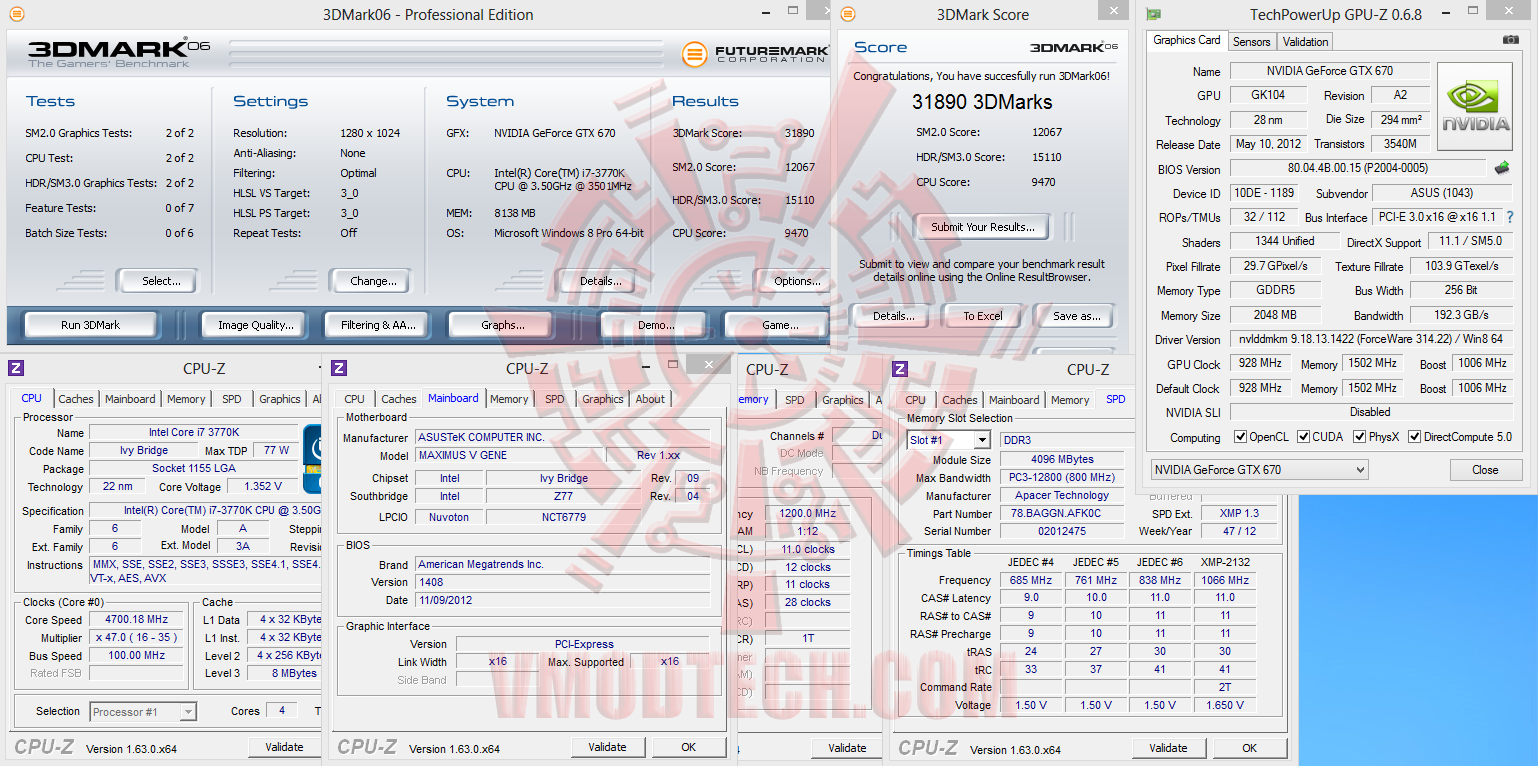
Task: Click the 3DMark06 logo in the Score window
Action: click(1073, 48)
